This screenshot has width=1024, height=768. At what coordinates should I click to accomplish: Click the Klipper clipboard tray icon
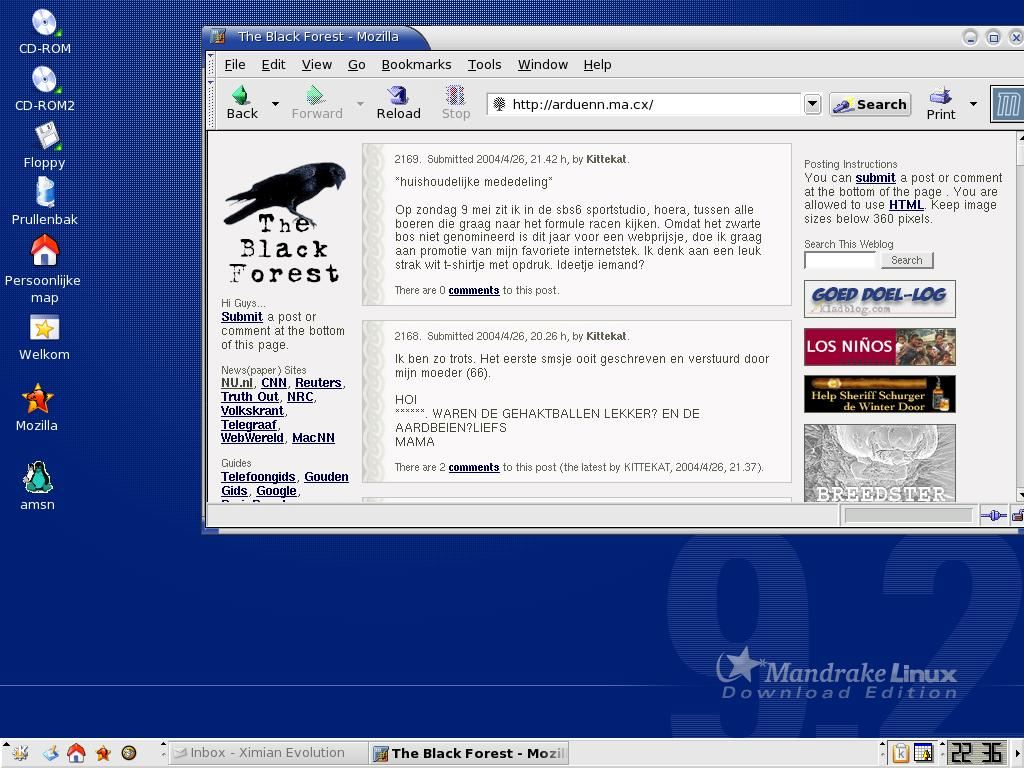point(901,753)
